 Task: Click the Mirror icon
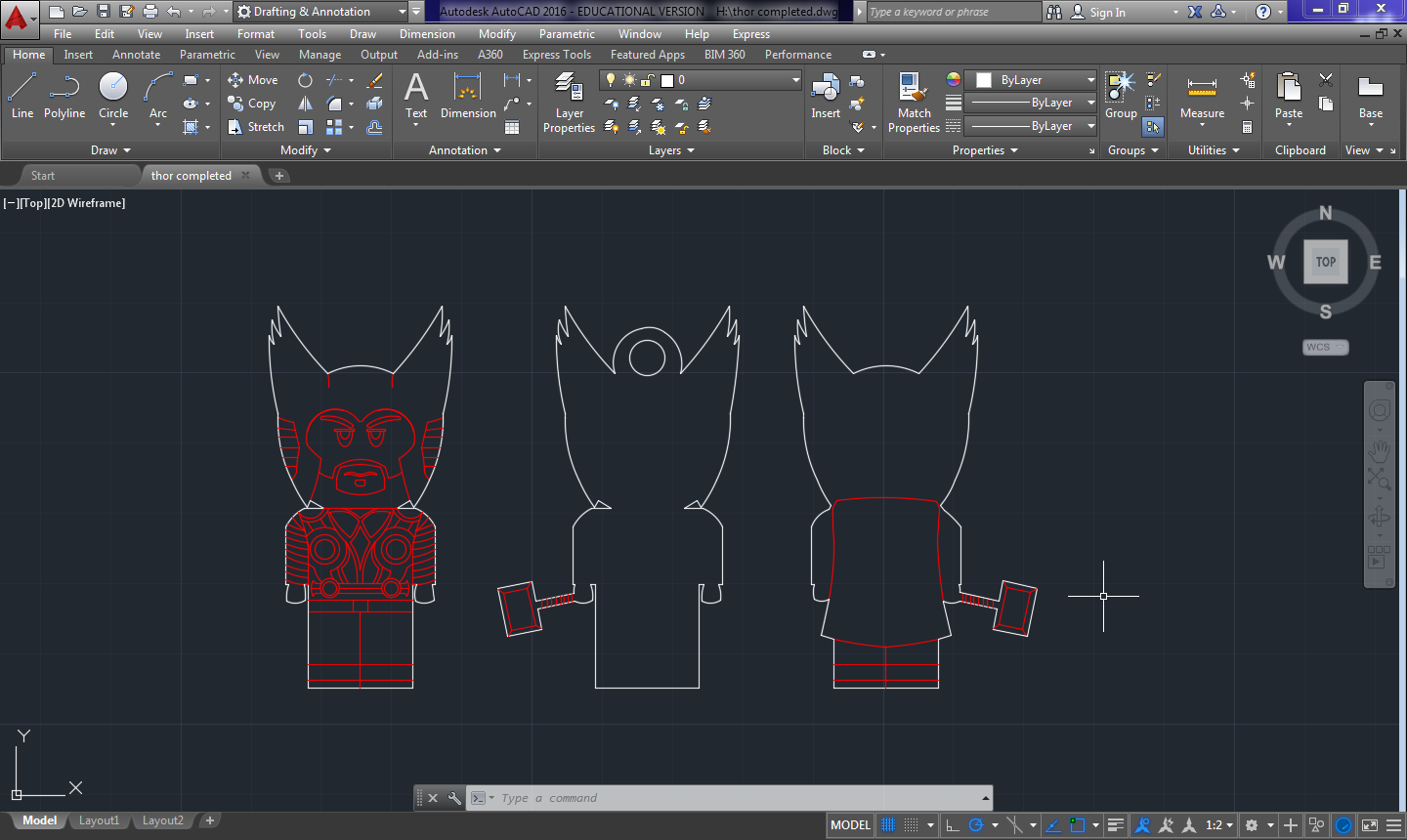click(x=306, y=104)
